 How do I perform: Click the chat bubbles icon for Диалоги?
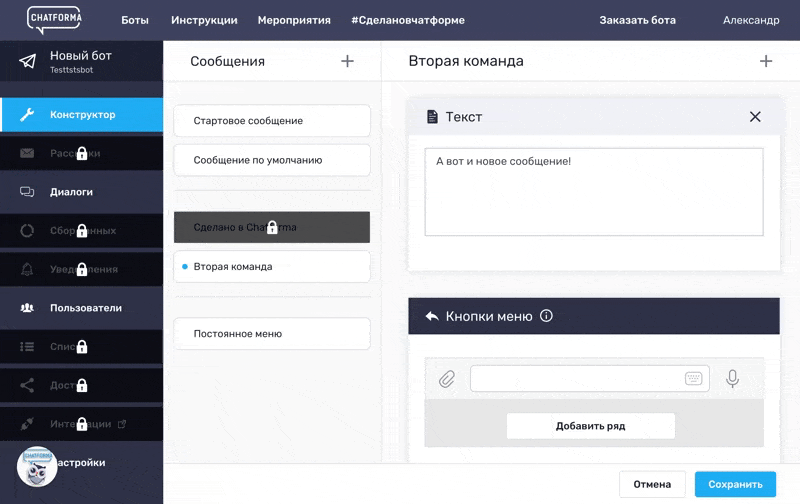27,192
